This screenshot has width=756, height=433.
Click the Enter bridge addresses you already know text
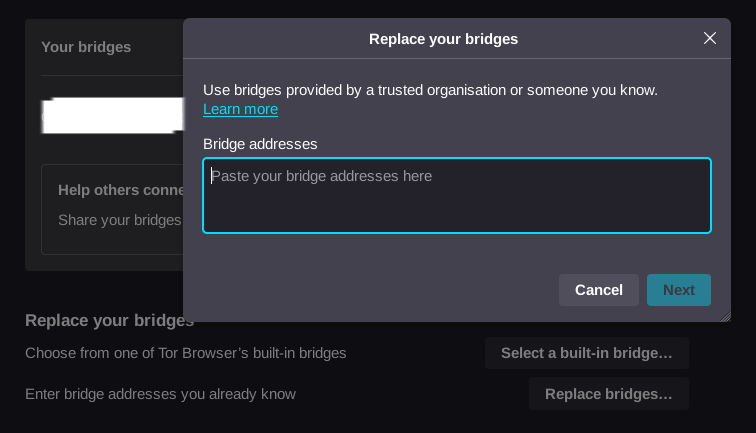pyautogui.click(x=160, y=394)
